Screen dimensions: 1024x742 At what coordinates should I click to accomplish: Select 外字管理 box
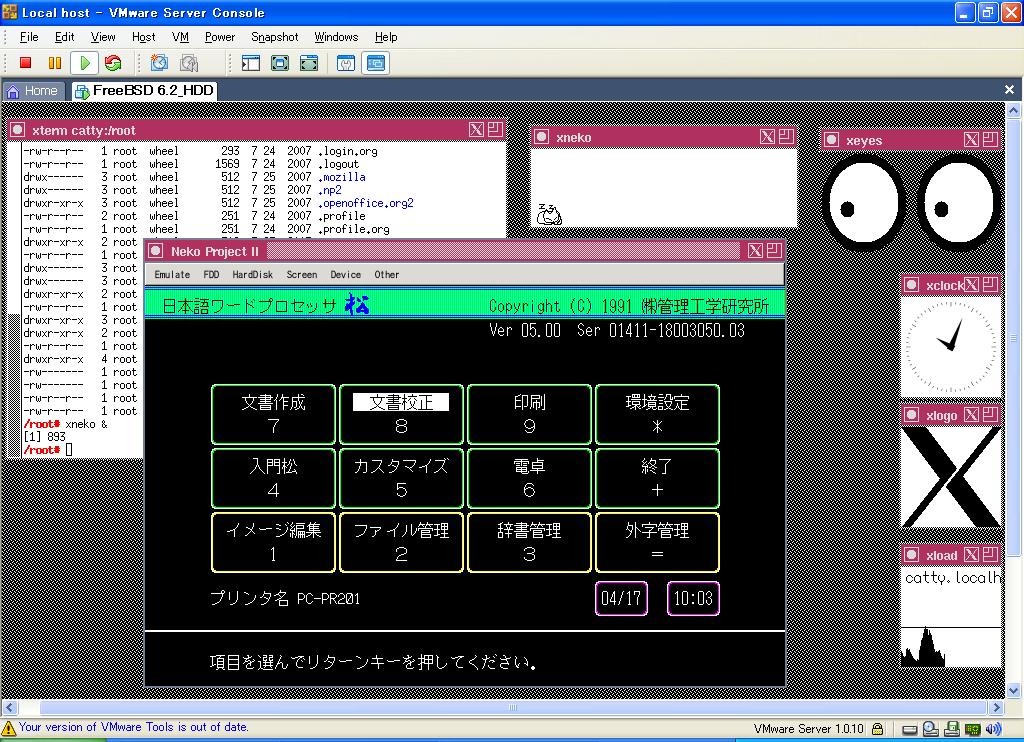point(658,542)
